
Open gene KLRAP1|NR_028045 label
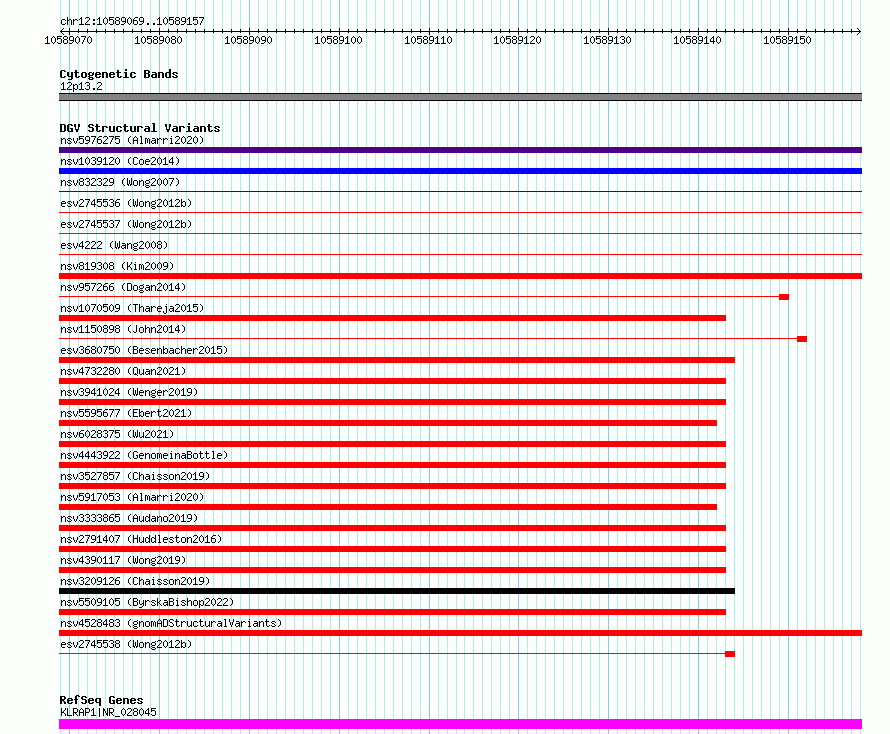point(108,712)
